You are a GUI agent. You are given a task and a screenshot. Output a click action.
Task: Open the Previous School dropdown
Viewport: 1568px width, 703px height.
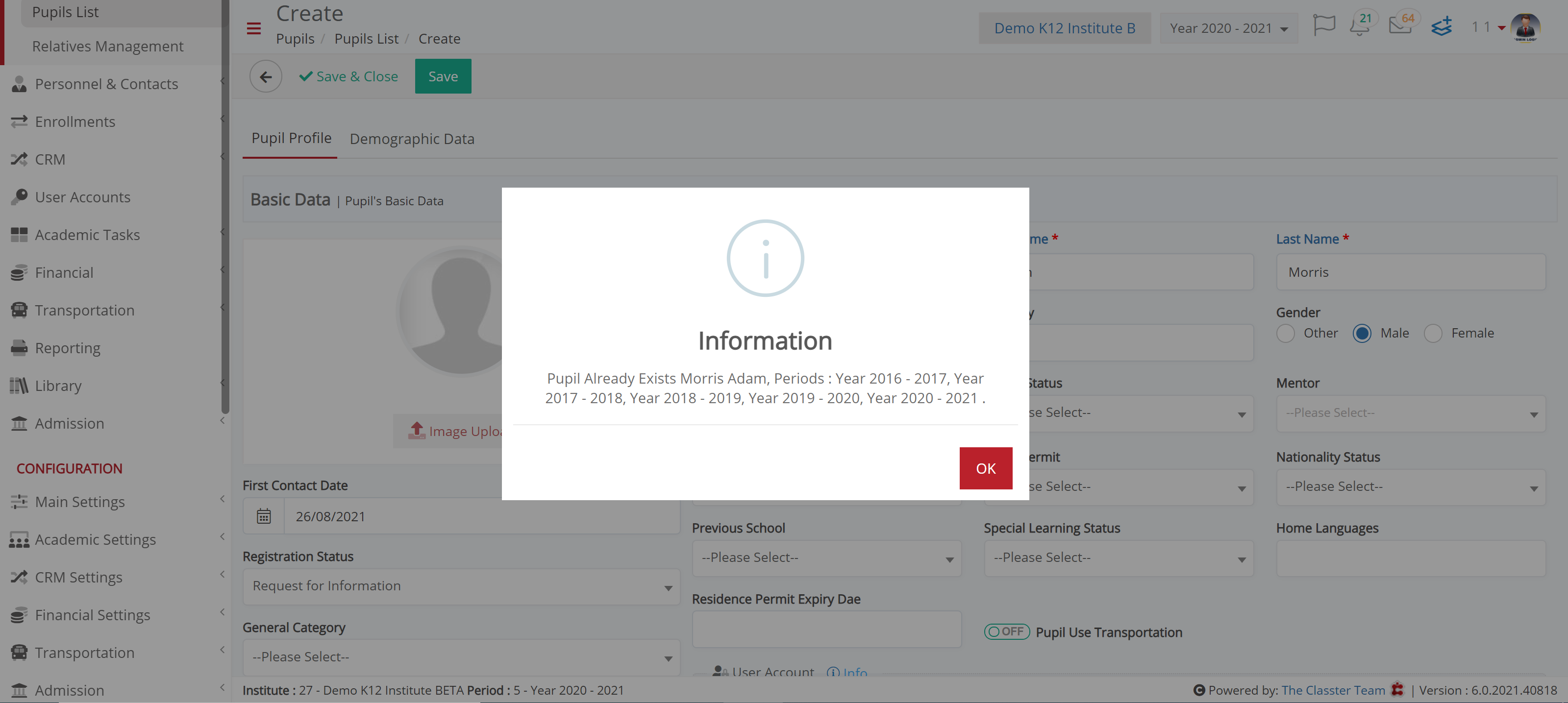click(826, 558)
